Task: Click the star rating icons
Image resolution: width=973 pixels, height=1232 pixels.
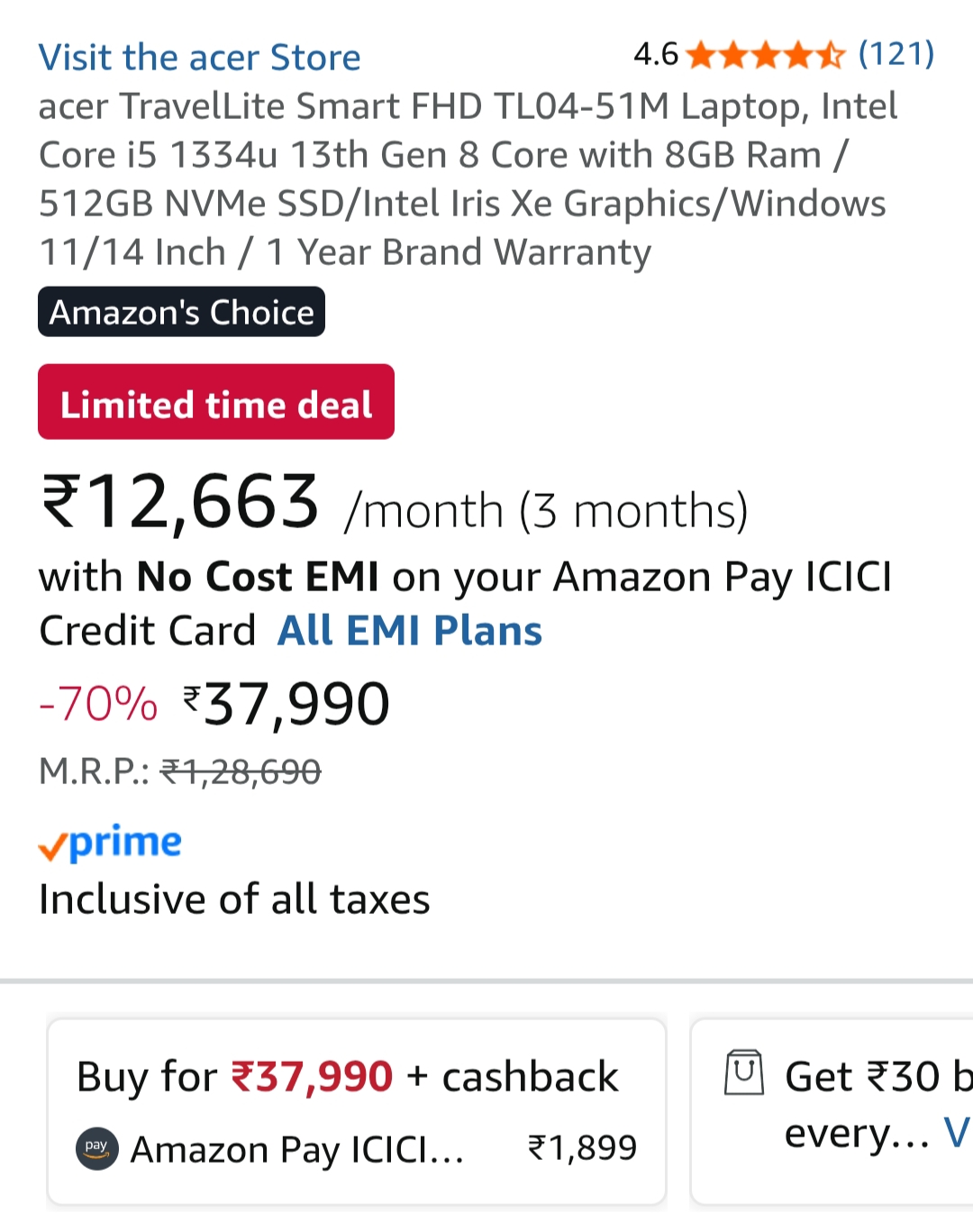Action: pyautogui.click(x=765, y=56)
